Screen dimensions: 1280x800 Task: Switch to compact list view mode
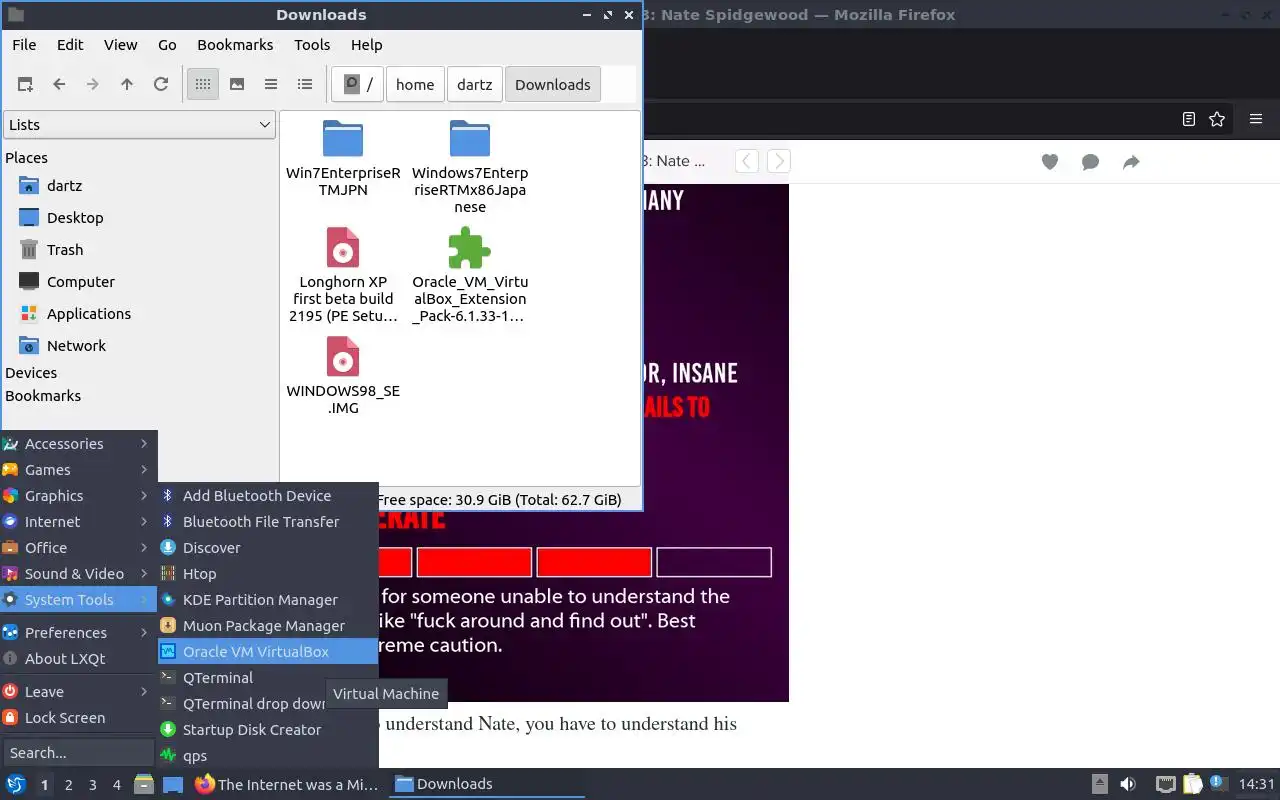point(271,85)
